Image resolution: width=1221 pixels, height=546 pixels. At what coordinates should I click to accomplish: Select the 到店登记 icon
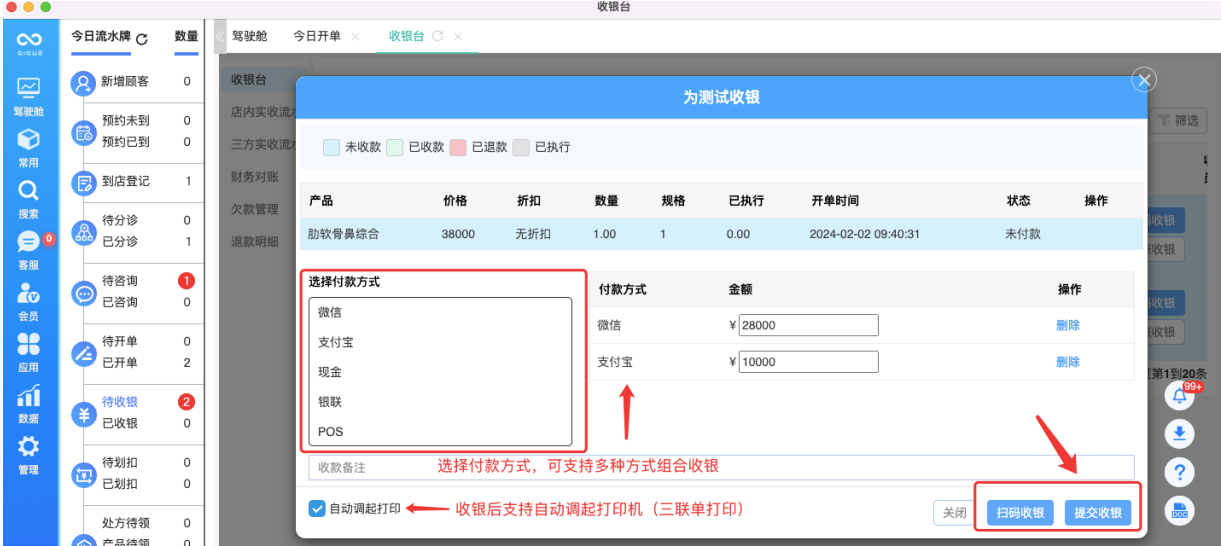click(83, 183)
